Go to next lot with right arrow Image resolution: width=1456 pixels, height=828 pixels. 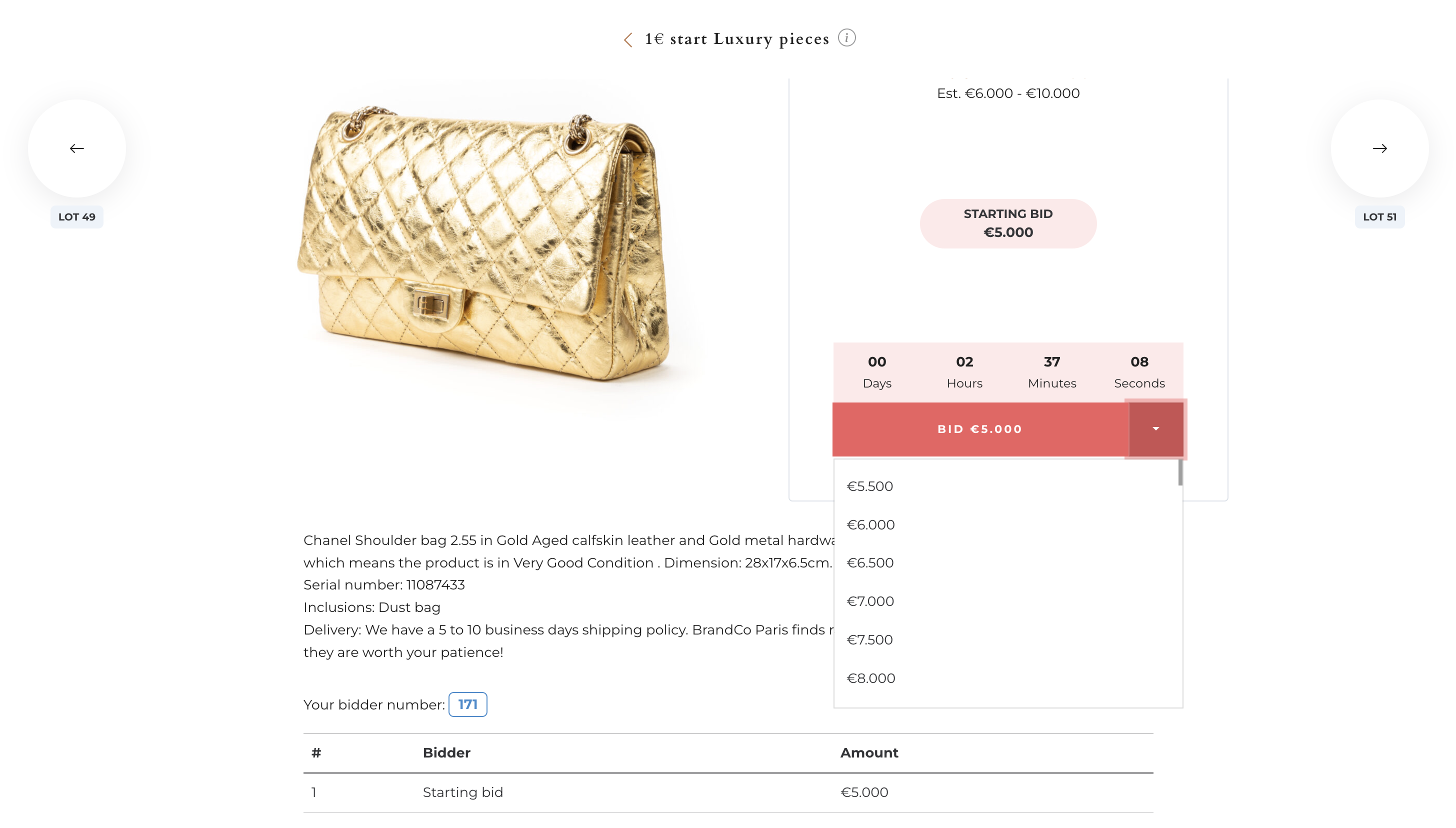click(x=1379, y=148)
